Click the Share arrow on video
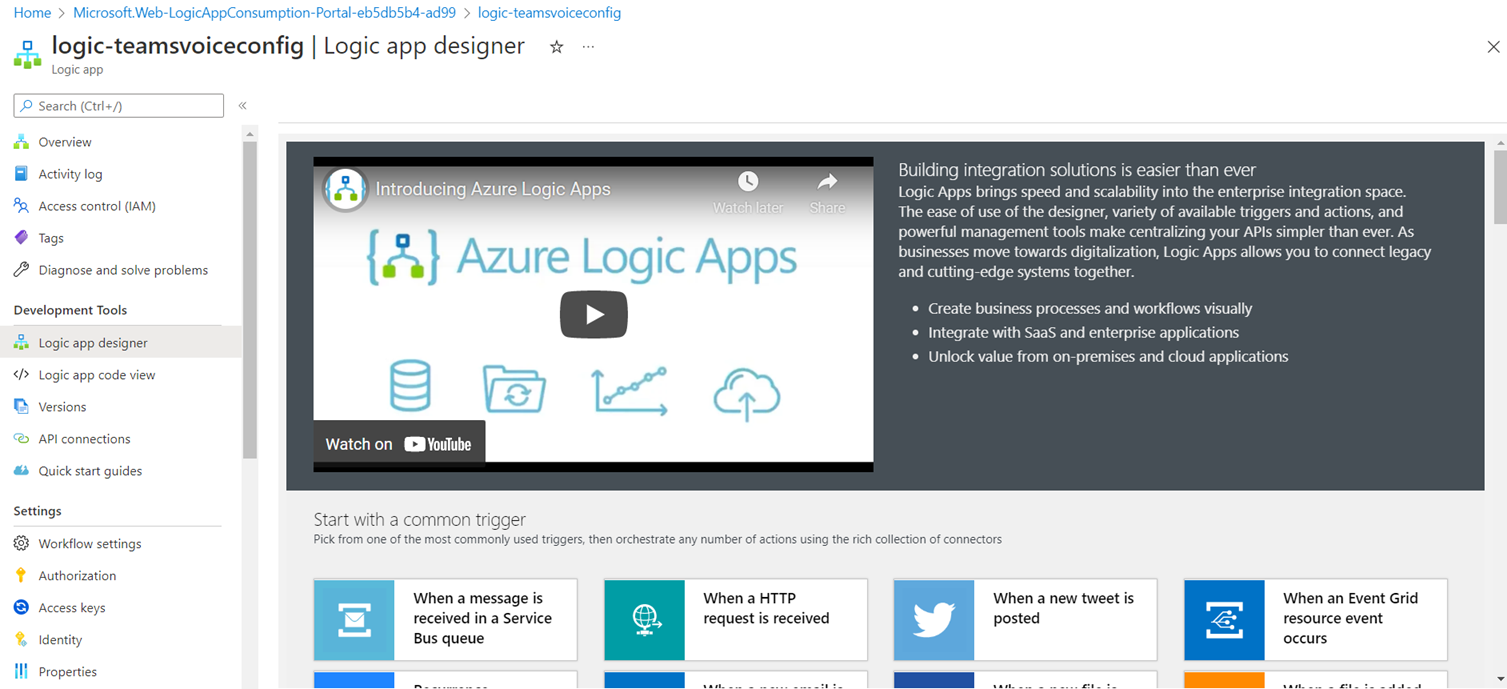Screen dimensions: 1507x689 pyautogui.click(x=827, y=182)
